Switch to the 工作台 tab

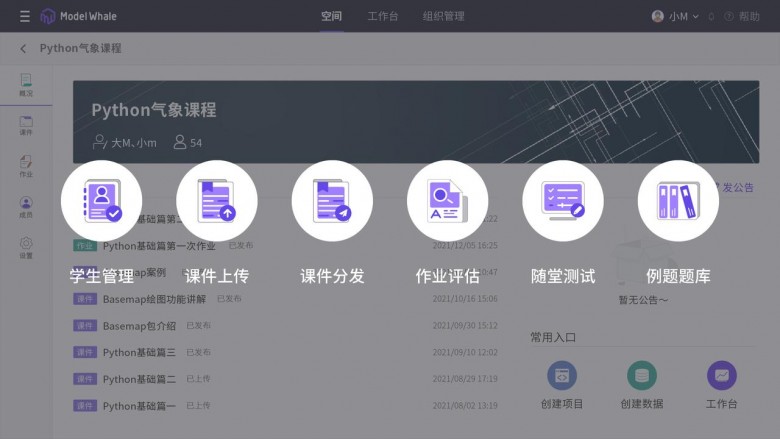pos(383,16)
